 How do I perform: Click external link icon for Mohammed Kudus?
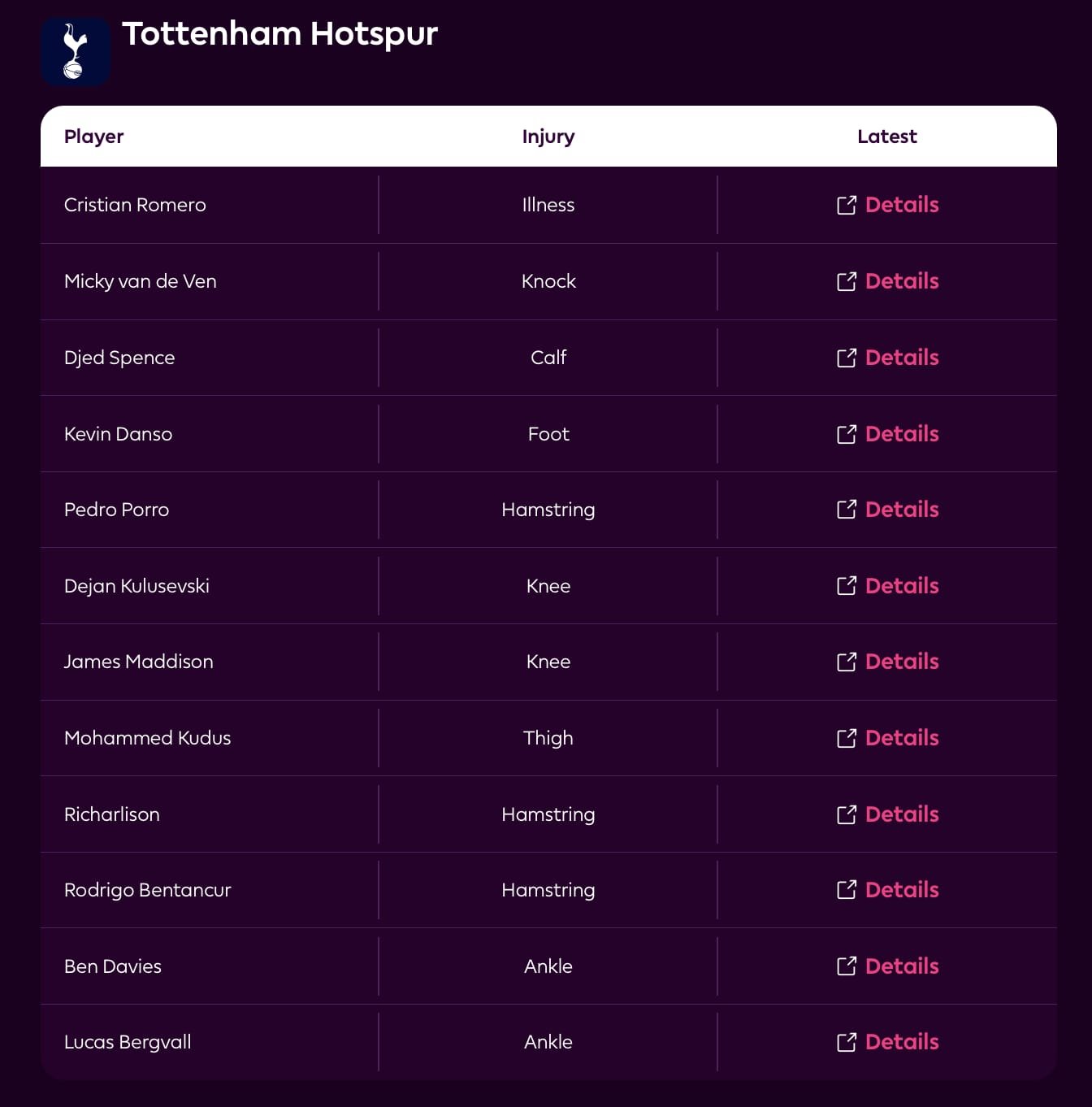(846, 738)
